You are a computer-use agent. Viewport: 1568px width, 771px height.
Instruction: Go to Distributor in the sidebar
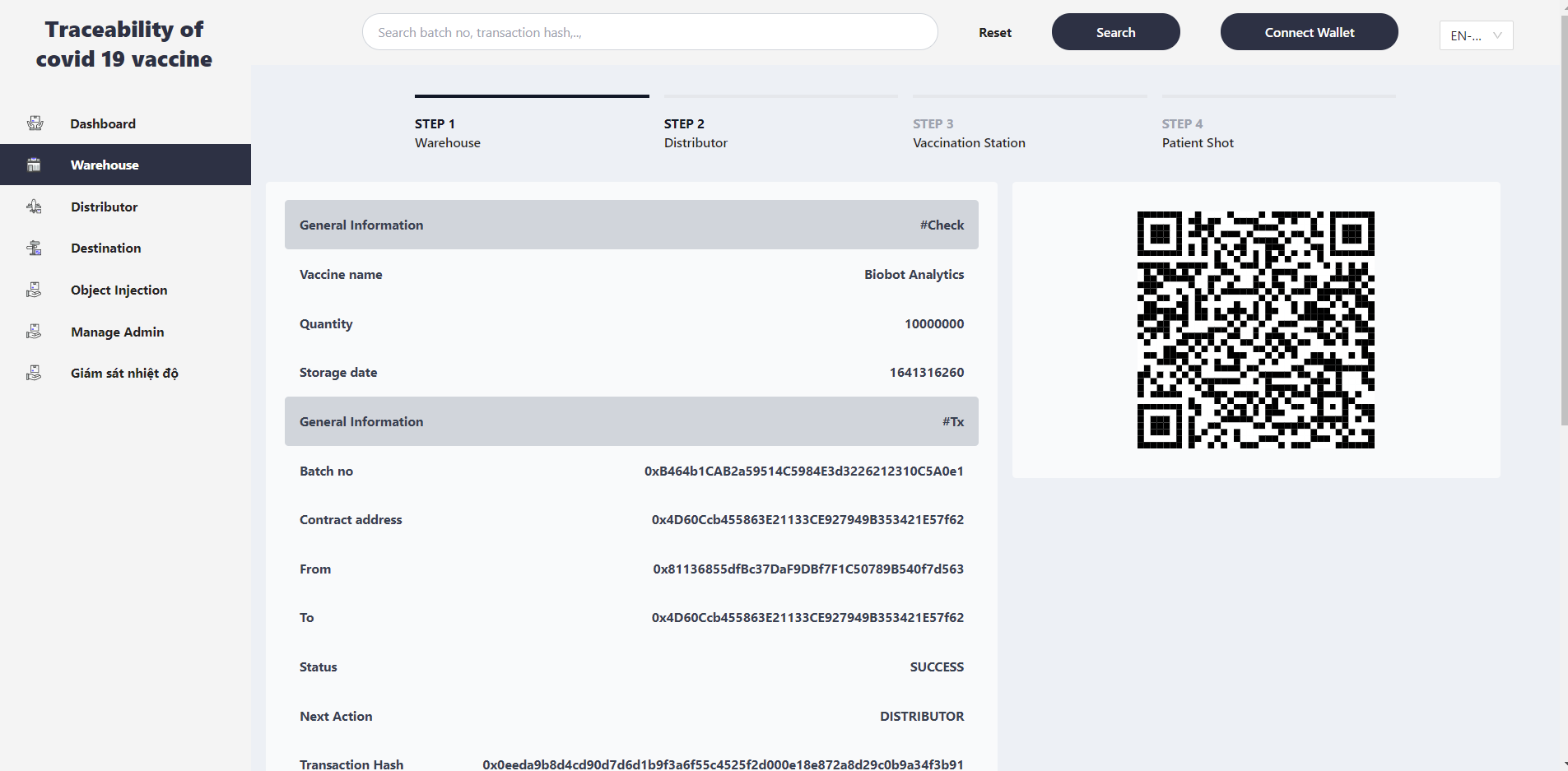tap(125, 207)
